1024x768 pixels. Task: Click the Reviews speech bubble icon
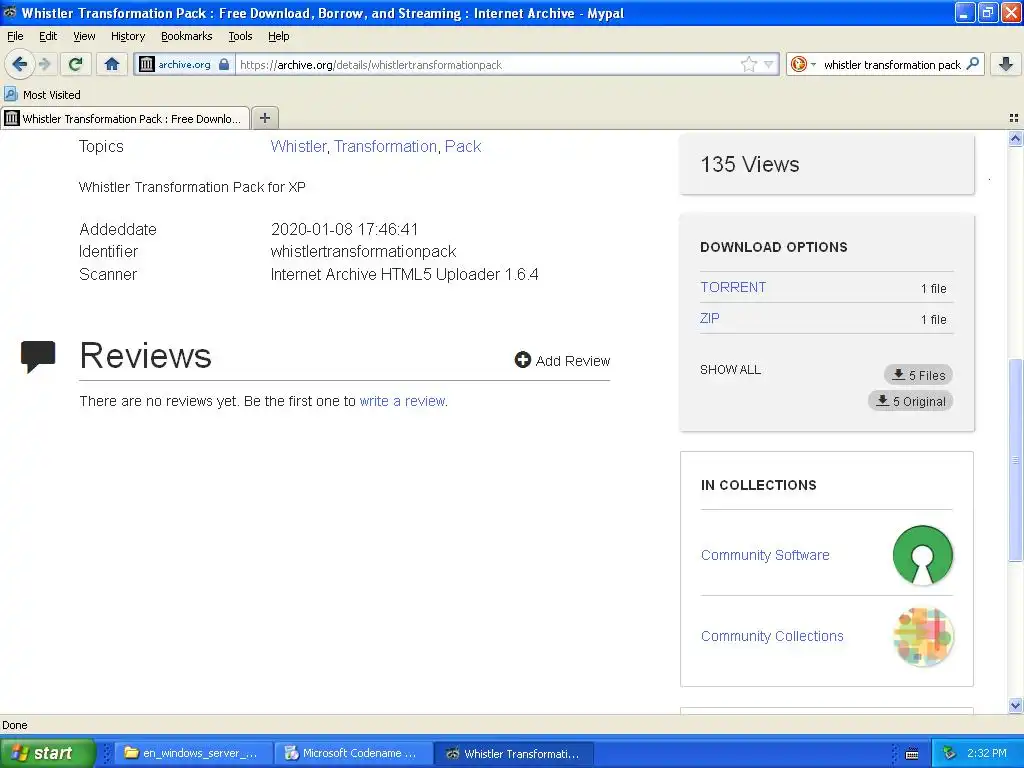(38, 357)
